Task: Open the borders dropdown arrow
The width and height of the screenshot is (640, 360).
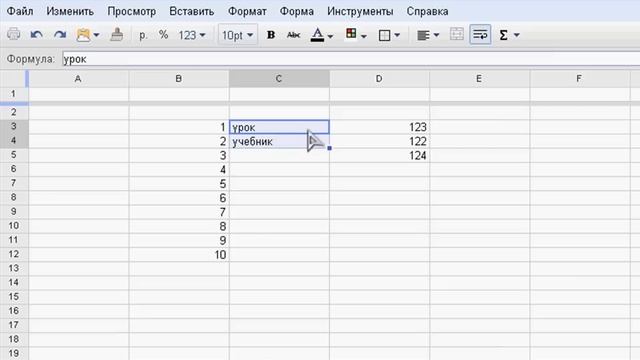Action: coord(397,36)
